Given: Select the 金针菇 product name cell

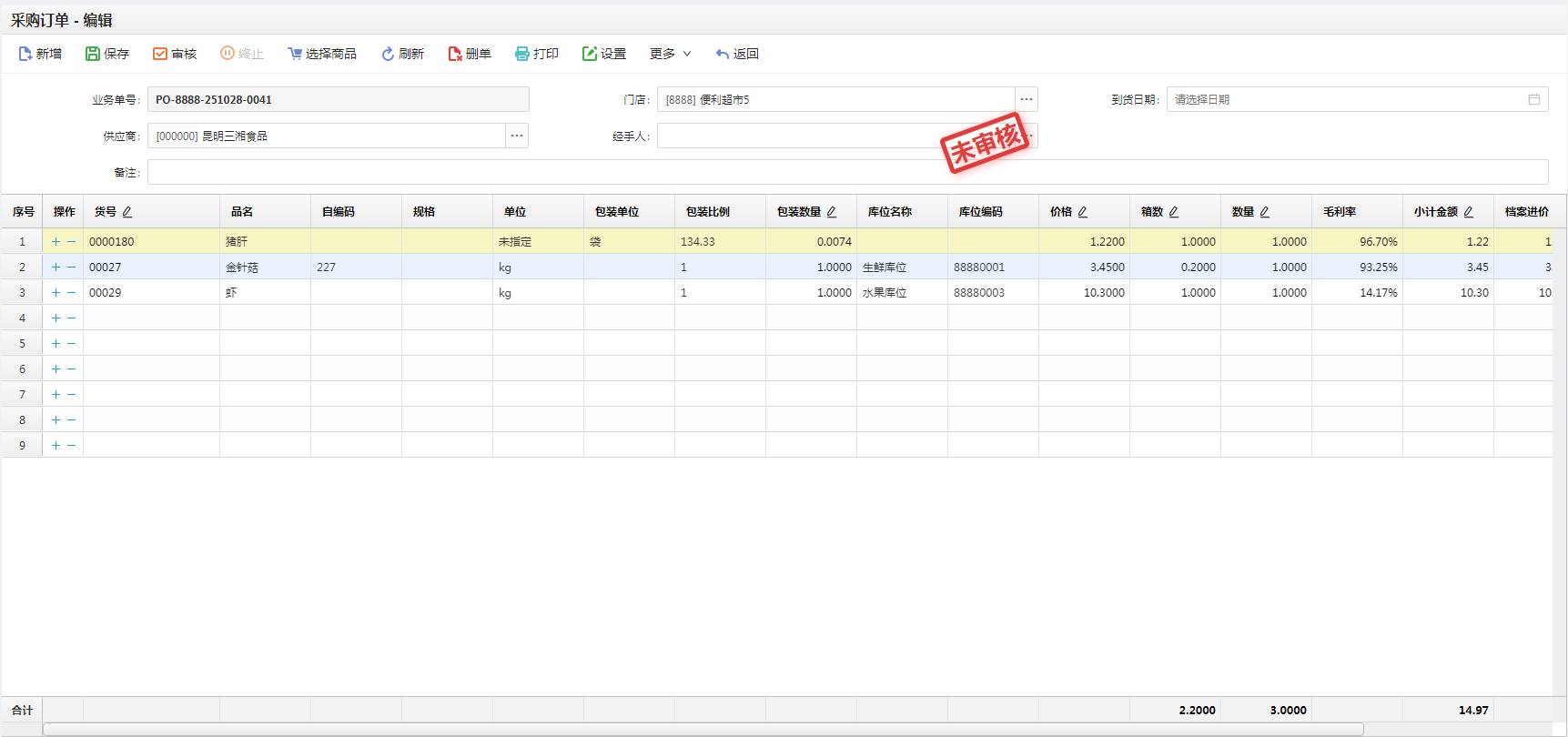Looking at the screenshot, I should (x=264, y=268).
